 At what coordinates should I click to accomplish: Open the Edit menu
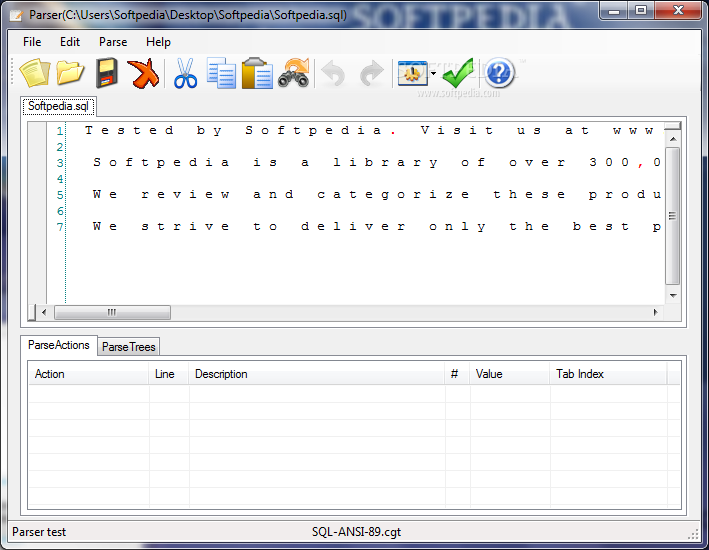coord(70,42)
